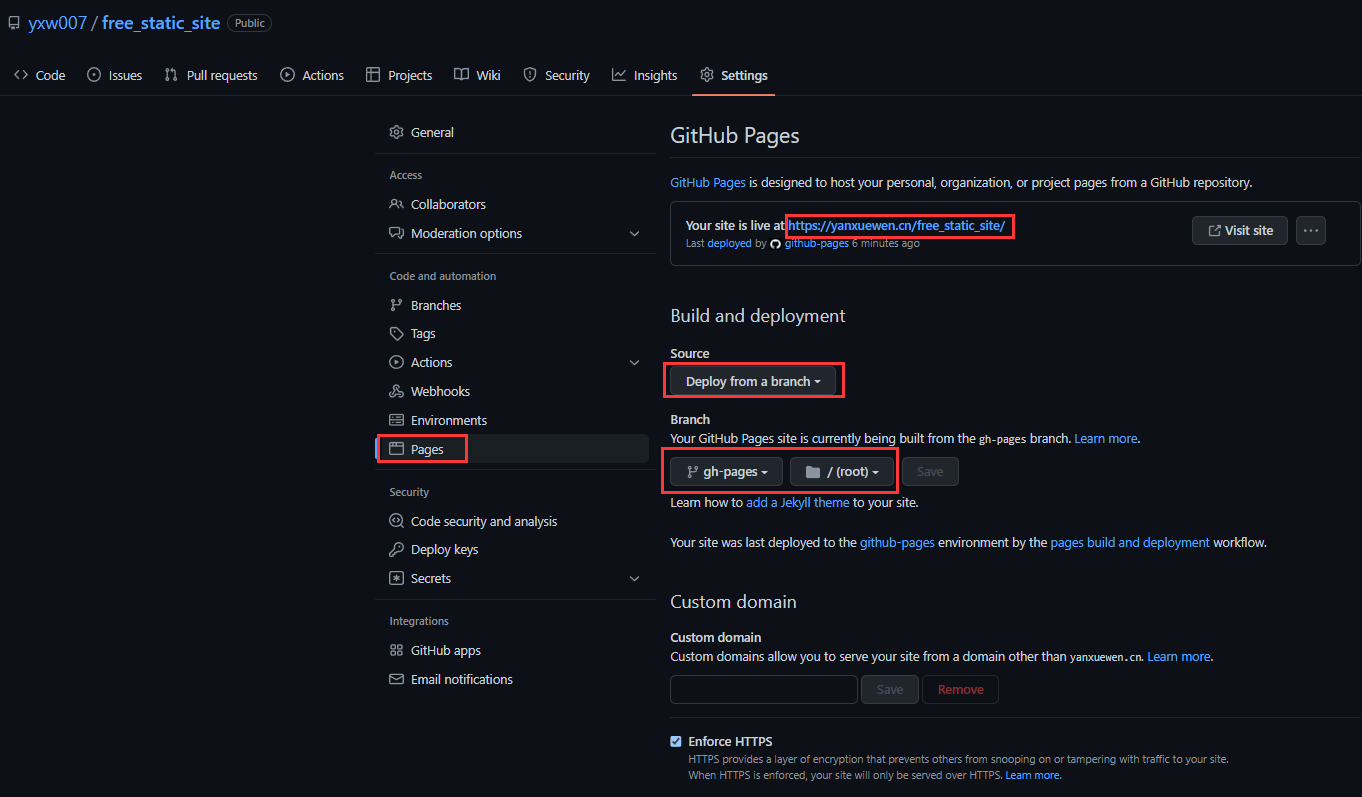The width and height of the screenshot is (1362, 797).
Task: Click Learn more next to gh-pages branch text
Action: (1106, 439)
